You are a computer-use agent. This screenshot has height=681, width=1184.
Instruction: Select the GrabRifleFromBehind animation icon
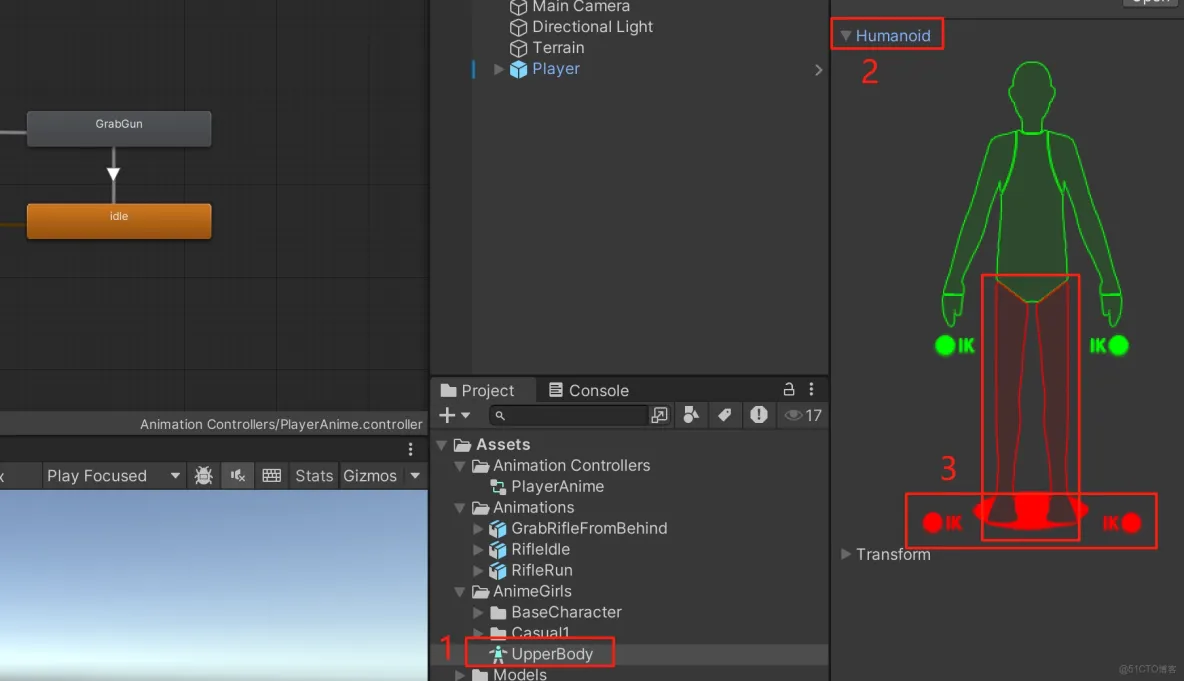498,528
